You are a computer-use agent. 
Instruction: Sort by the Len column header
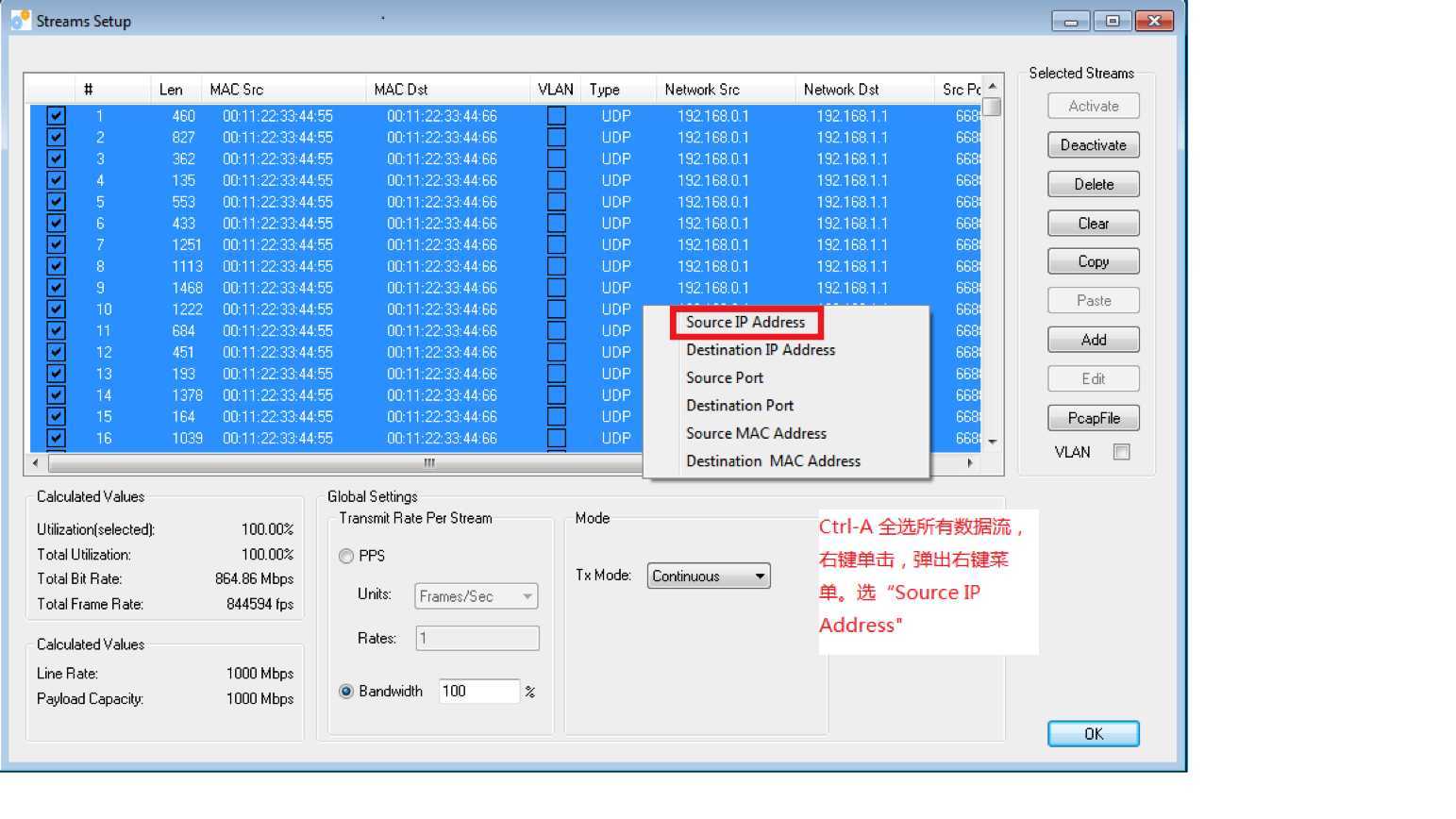[x=176, y=90]
